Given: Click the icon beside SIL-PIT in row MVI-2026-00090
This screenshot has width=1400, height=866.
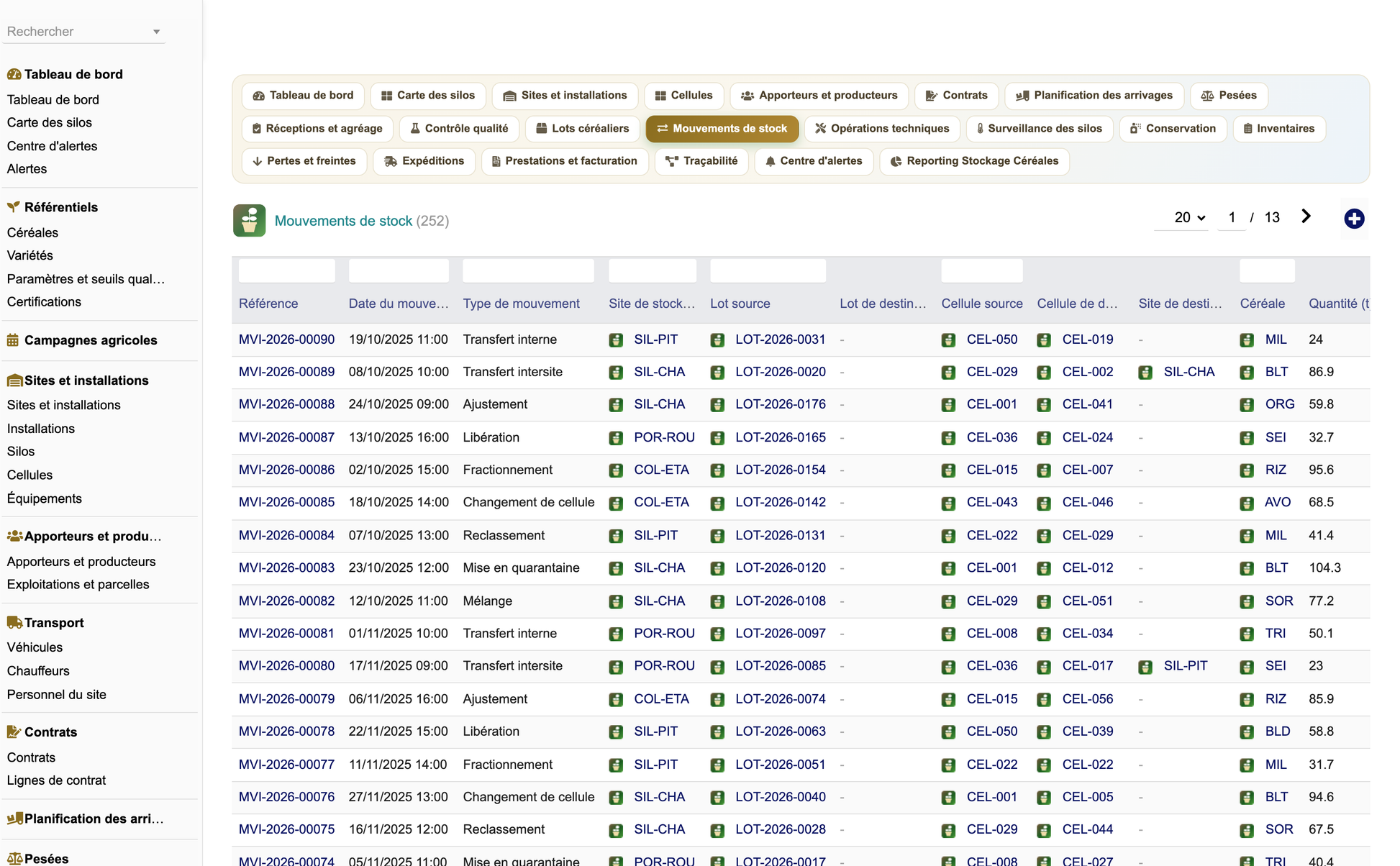Looking at the screenshot, I should pyautogui.click(x=616, y=340).
